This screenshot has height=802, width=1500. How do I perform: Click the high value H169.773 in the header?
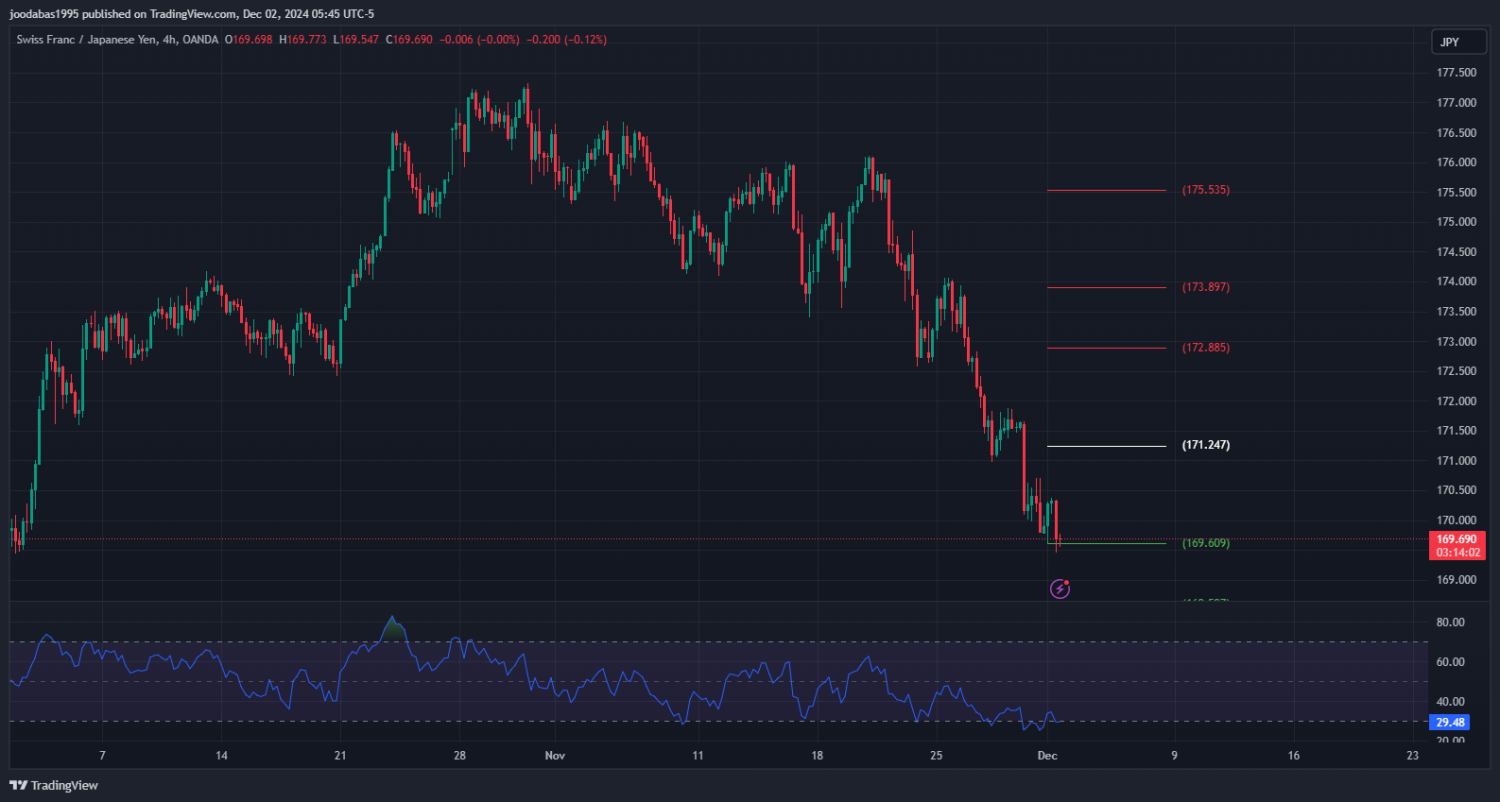305,40
